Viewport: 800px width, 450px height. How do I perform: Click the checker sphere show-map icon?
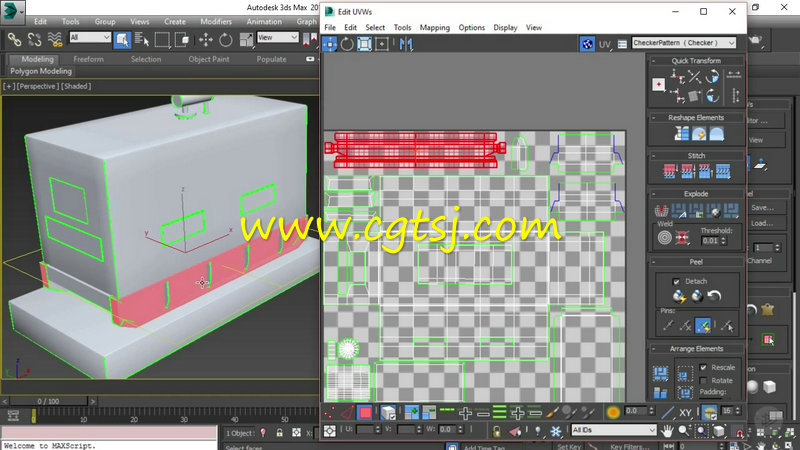click(587, 44)
